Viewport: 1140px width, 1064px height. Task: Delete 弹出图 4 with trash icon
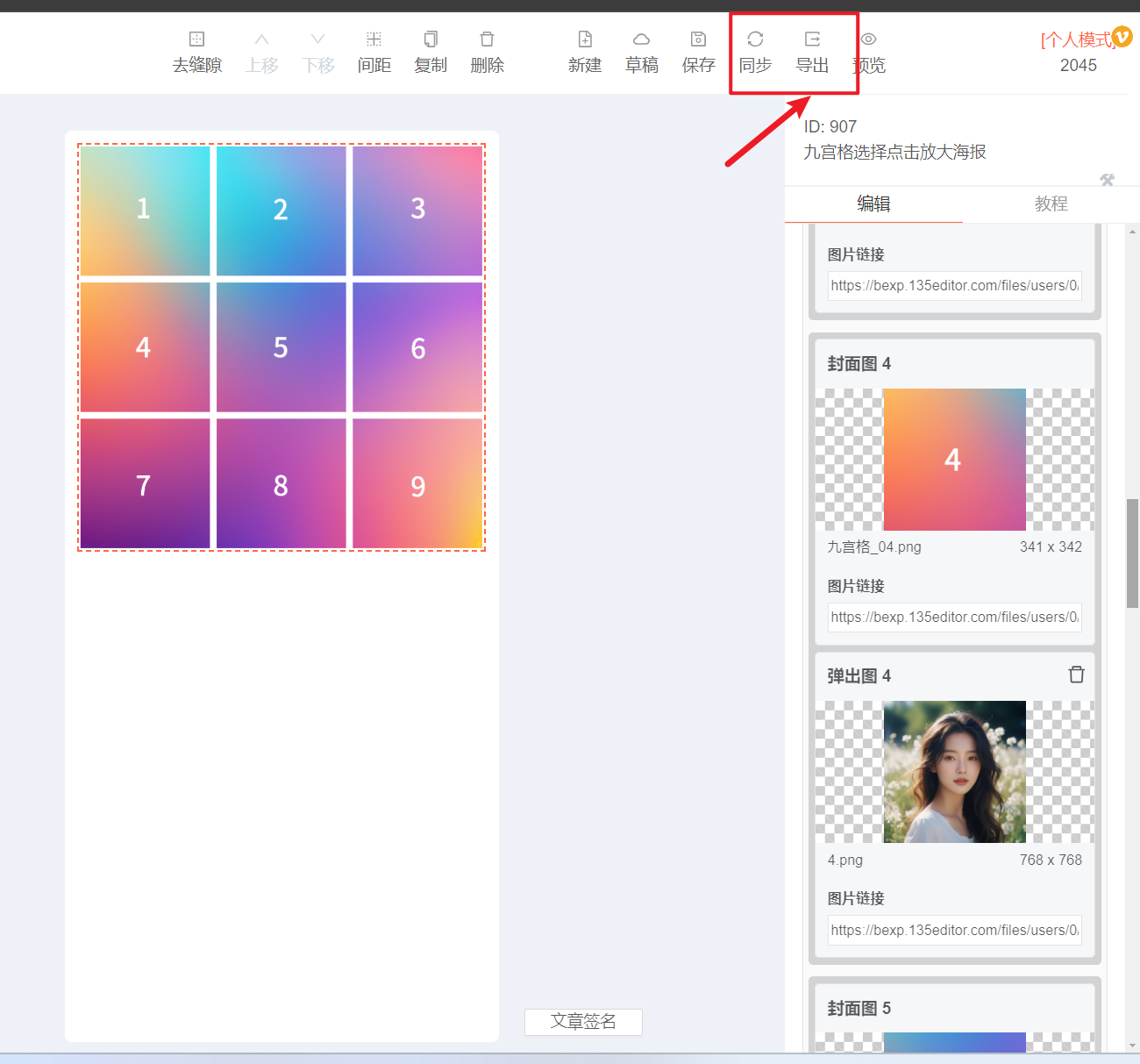(x=1077, y=675)
